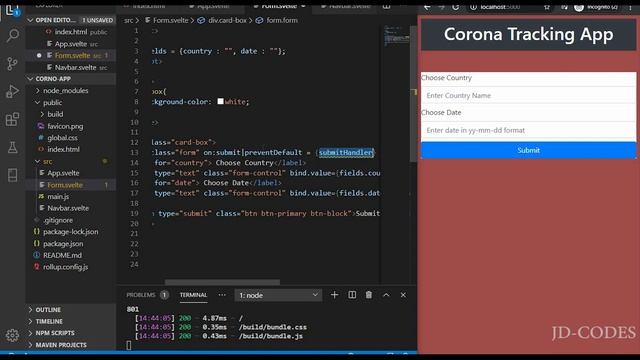Click the white color swatch in CSS
The image size is (640, 360).
pos(220,101)
